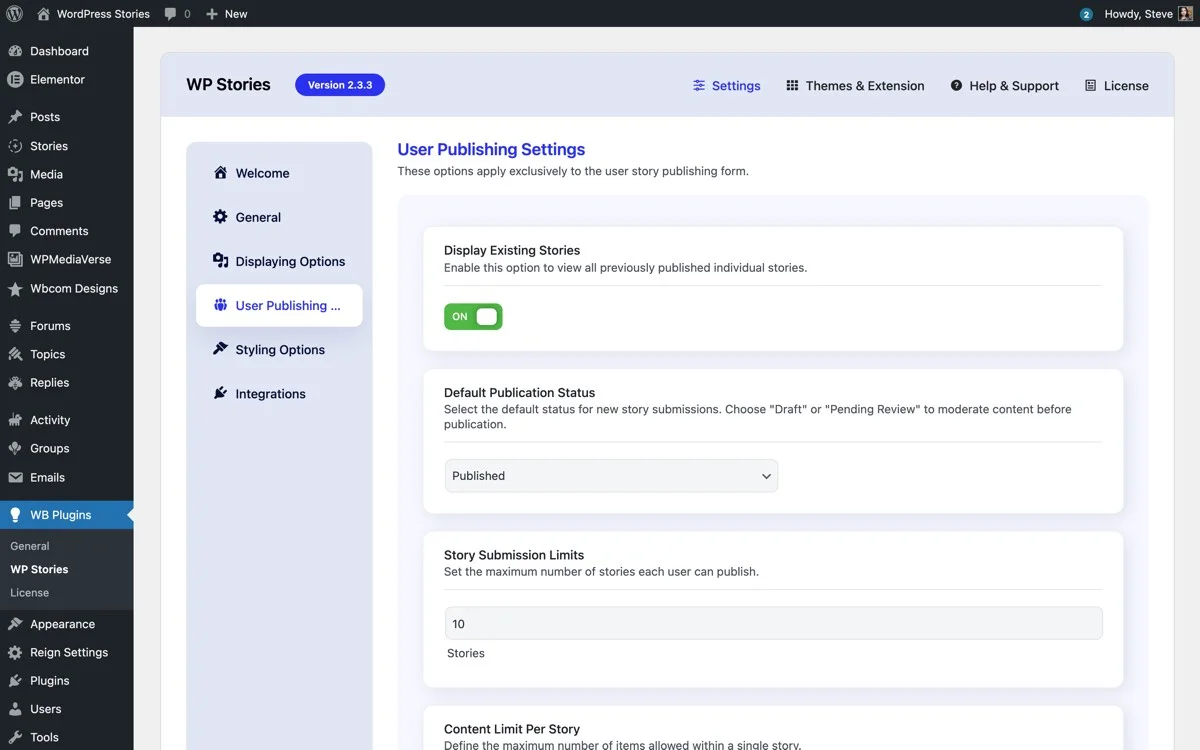Open the Stories menu in the admin sidebar
The width and height of the screenshot is (1200, 750).
47,145
